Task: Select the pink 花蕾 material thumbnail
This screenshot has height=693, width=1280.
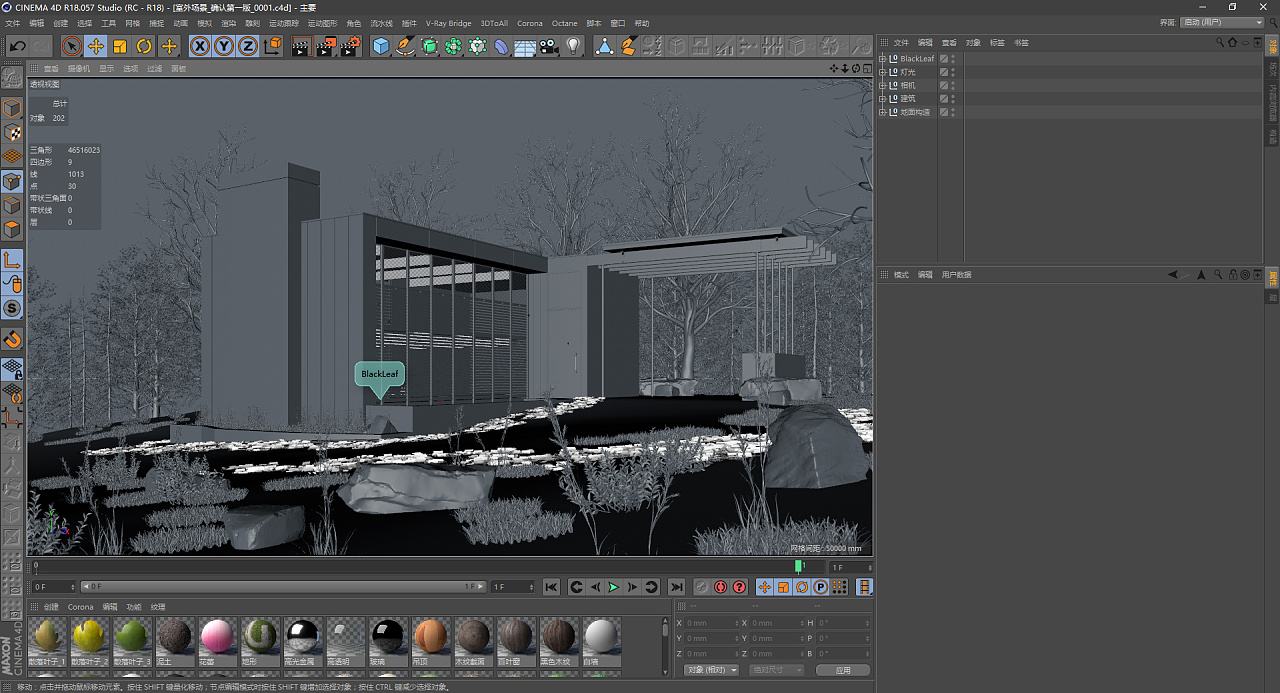Action: (x=218, y=636)
